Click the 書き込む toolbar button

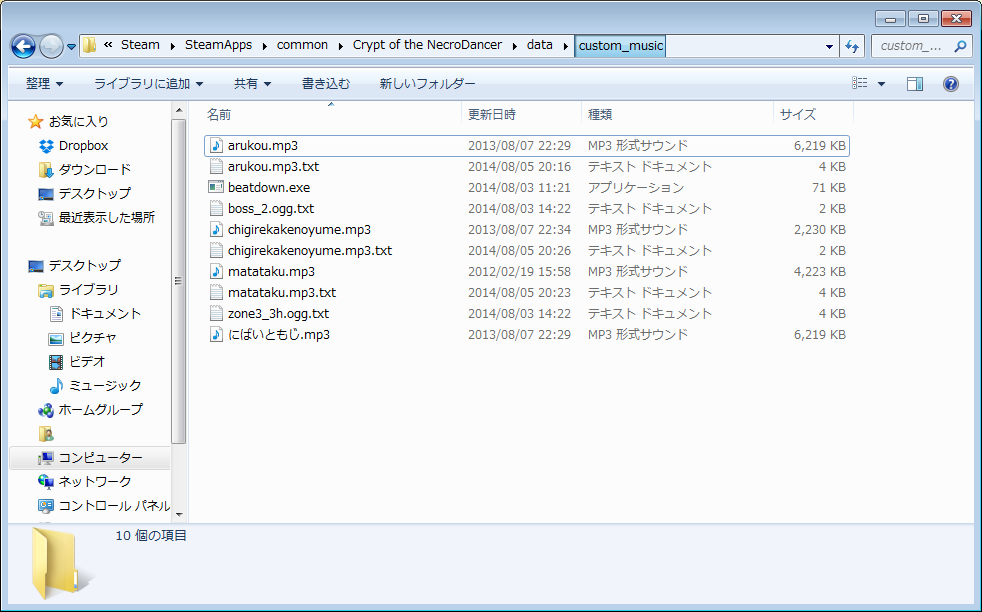pos(326,83)
